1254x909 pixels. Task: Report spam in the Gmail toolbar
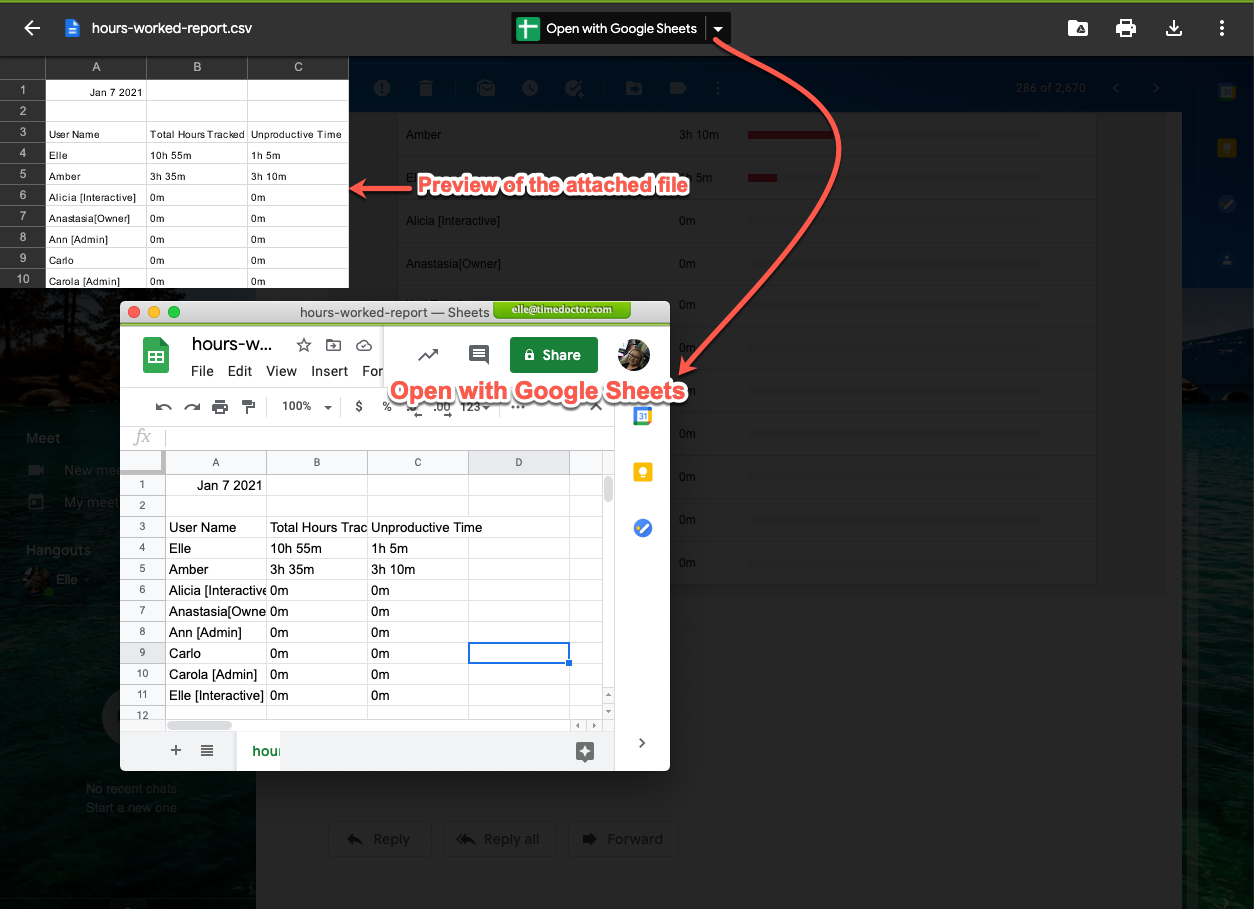(x=382, y=88)
